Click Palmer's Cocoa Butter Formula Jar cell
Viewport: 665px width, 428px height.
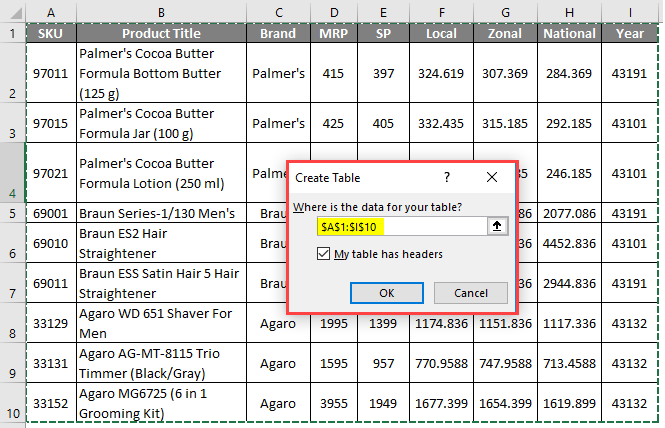(x=161, y=123)
